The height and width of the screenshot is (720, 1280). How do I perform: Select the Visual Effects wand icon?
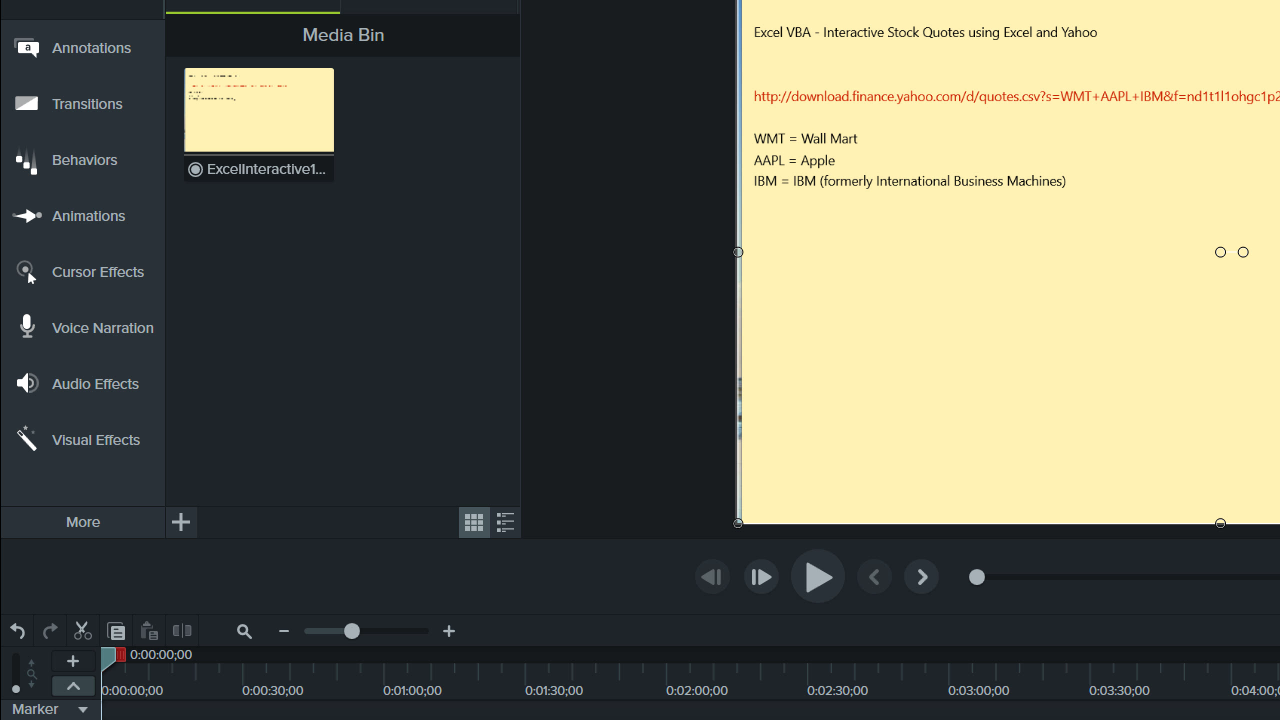[x=27, y=439]
